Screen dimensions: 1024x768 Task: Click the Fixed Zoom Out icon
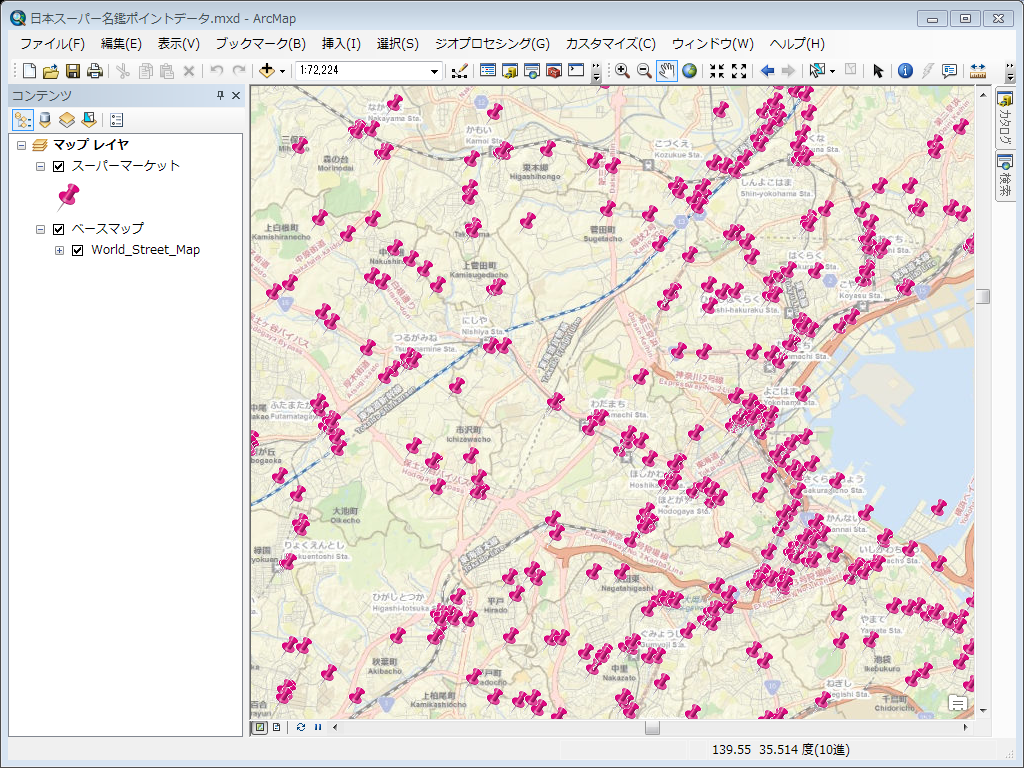pyautogui.click(x=739, y=71)
